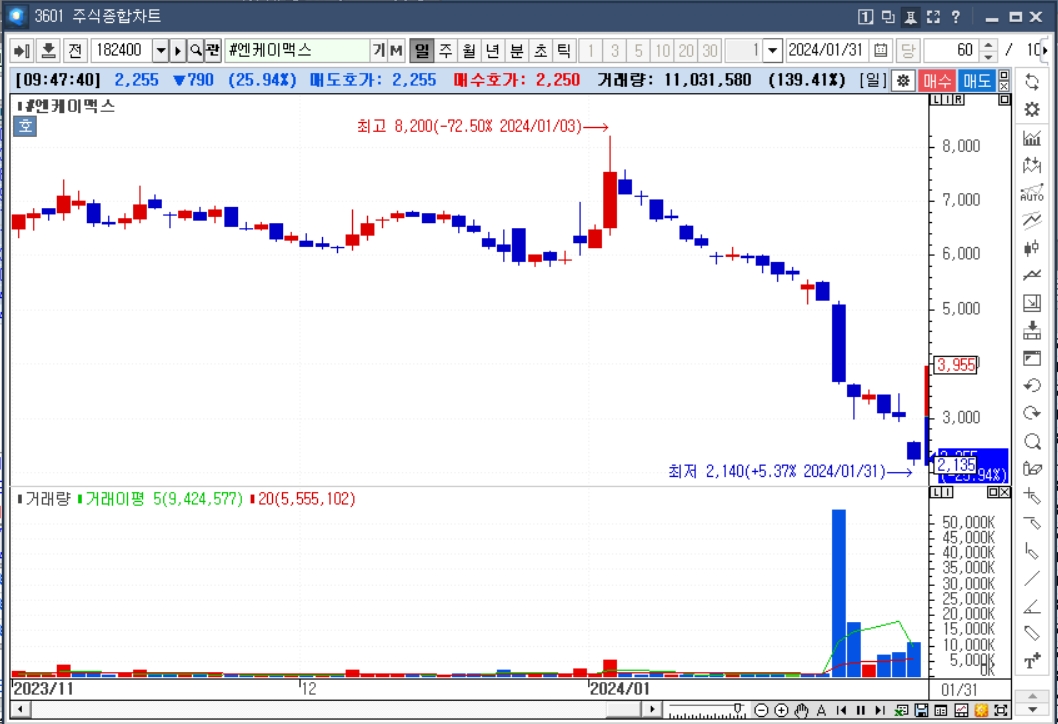Click the stock name field #엔케이맥스

coord(297,50)
